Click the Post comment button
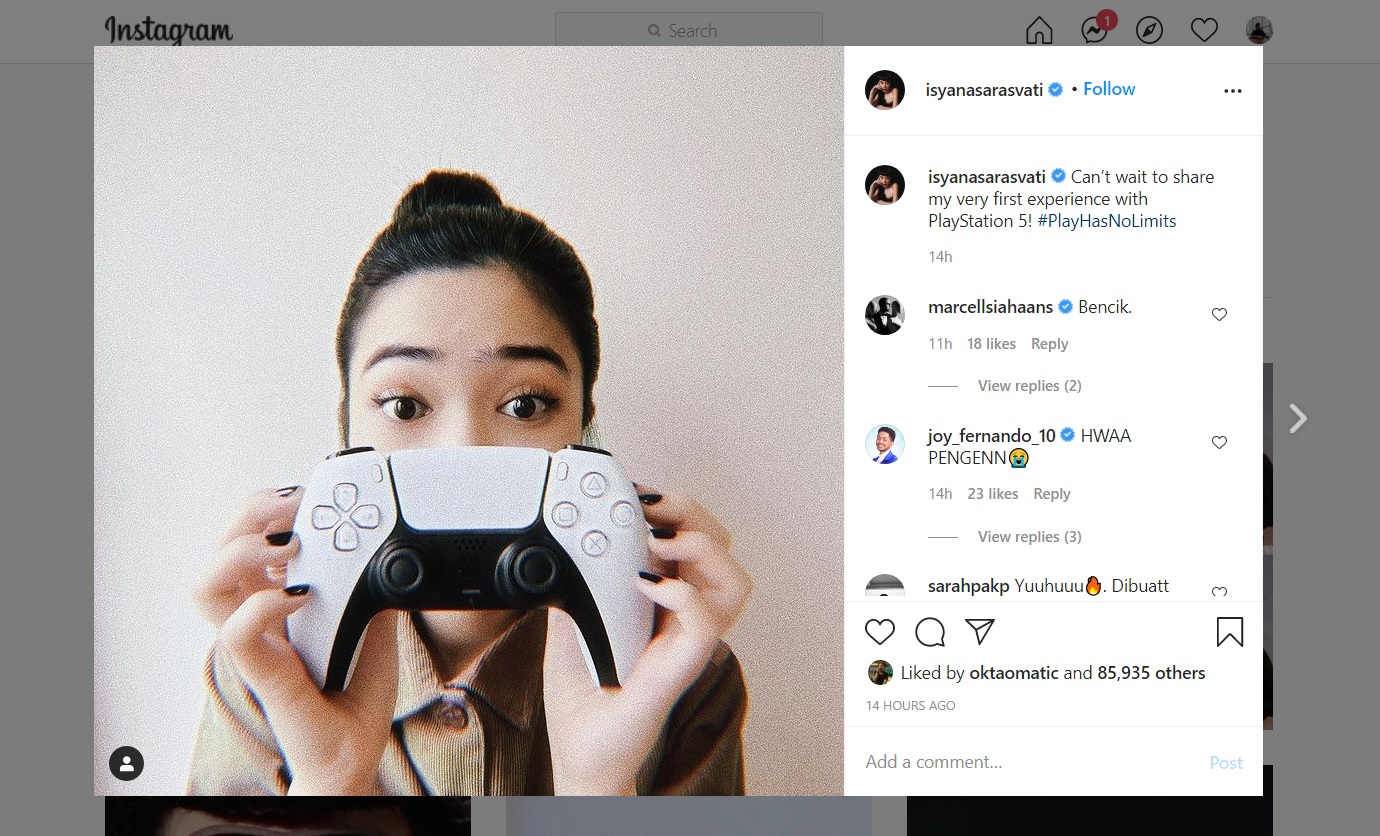1380x836 pixels. (x=1226, y=762)
